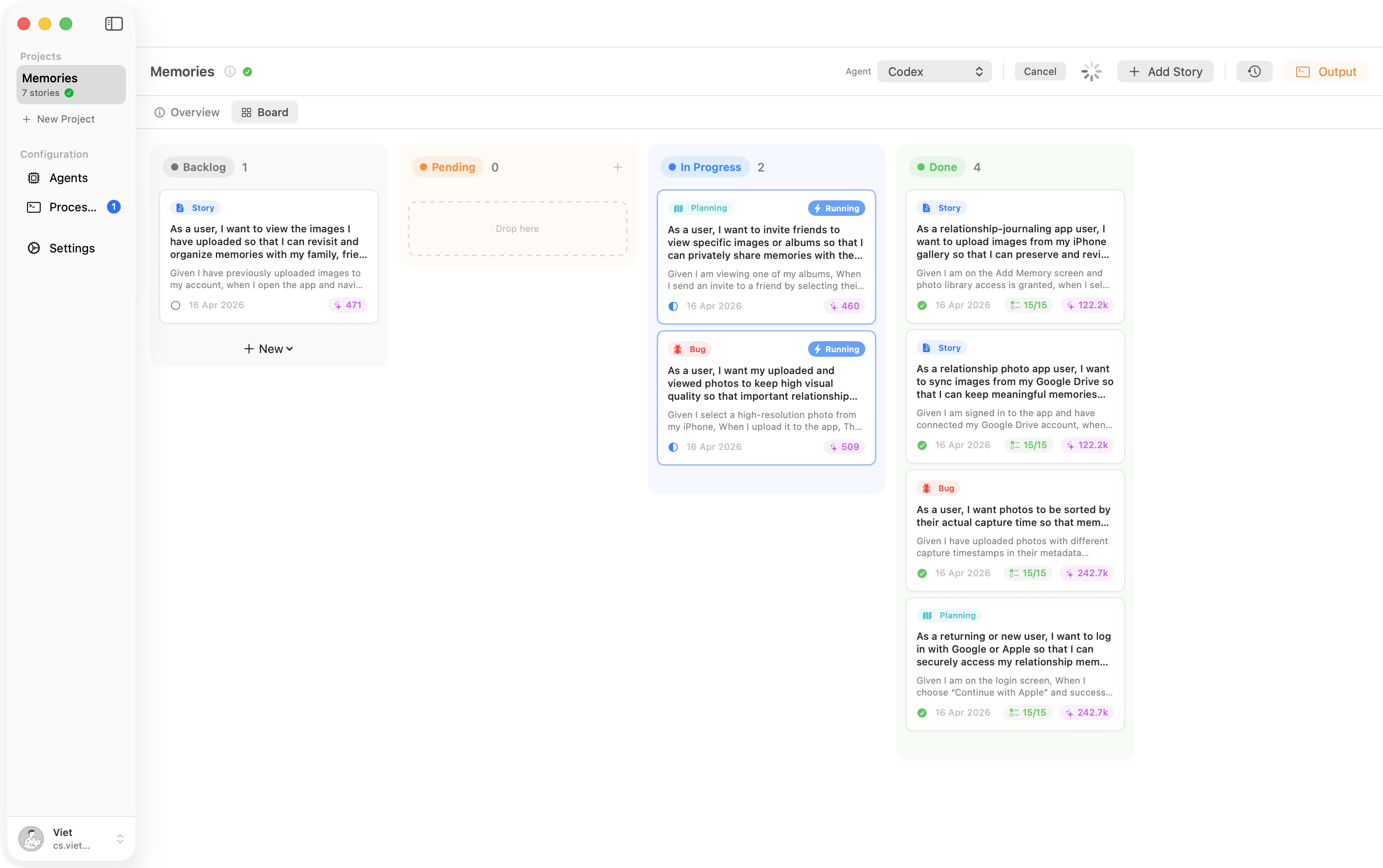Open the New dropdown under Backlog

pos(268,349)
